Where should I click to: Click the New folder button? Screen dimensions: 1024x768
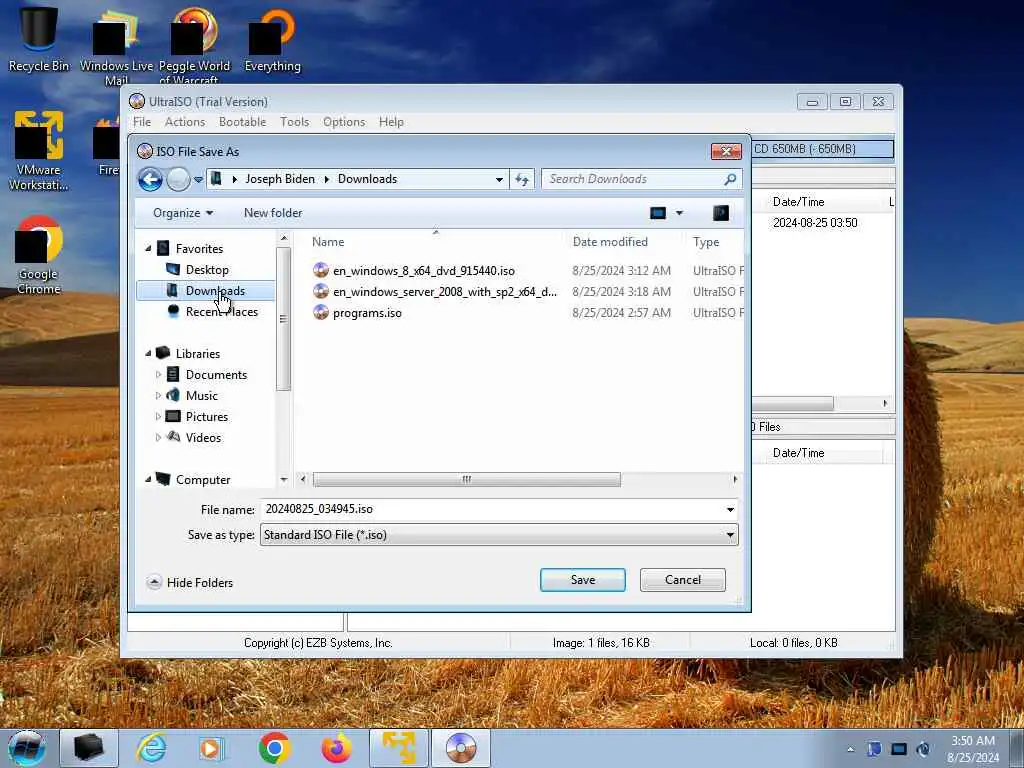click(273, 213)
